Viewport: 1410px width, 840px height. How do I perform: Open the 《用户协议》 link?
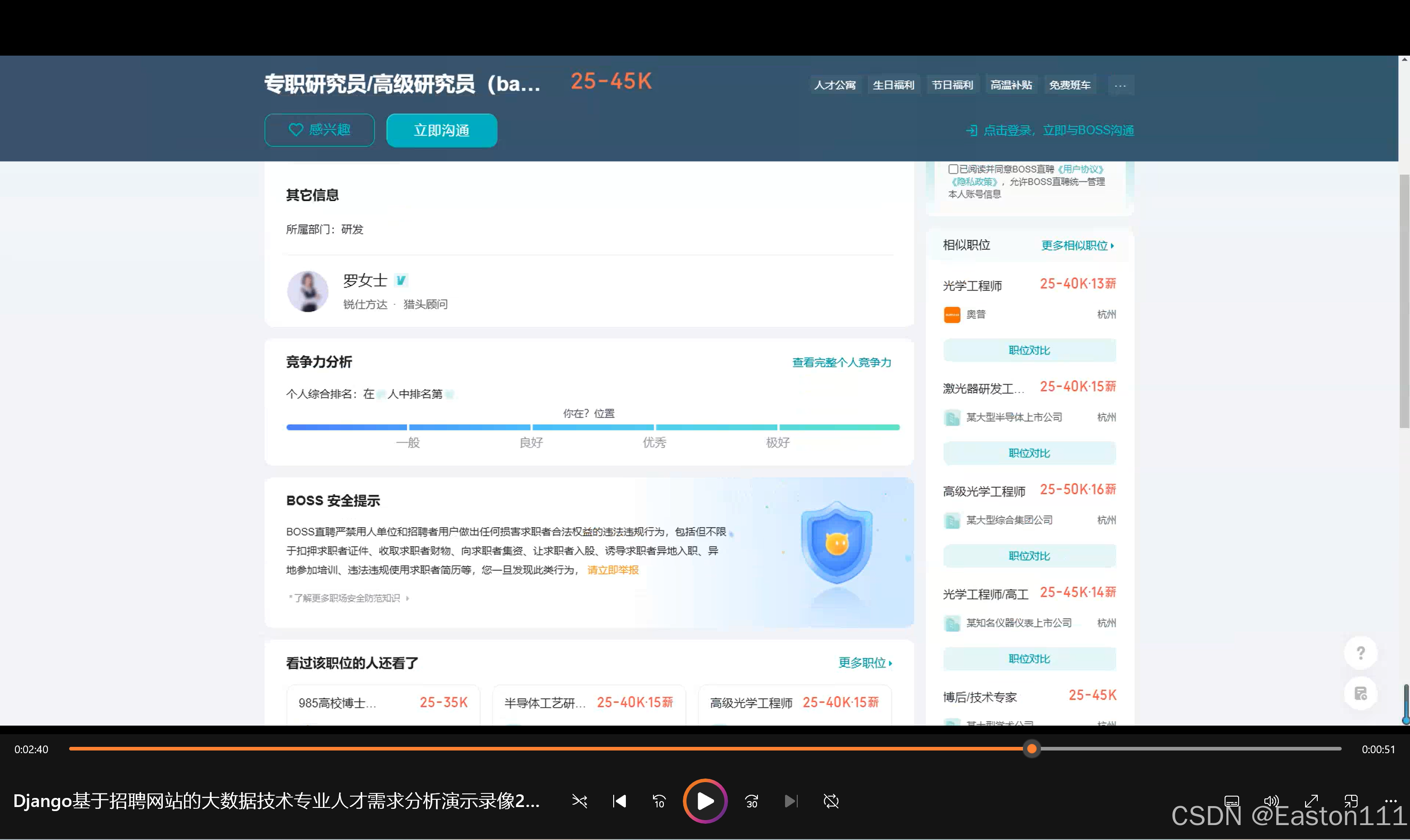click(x=1081, y=169)
